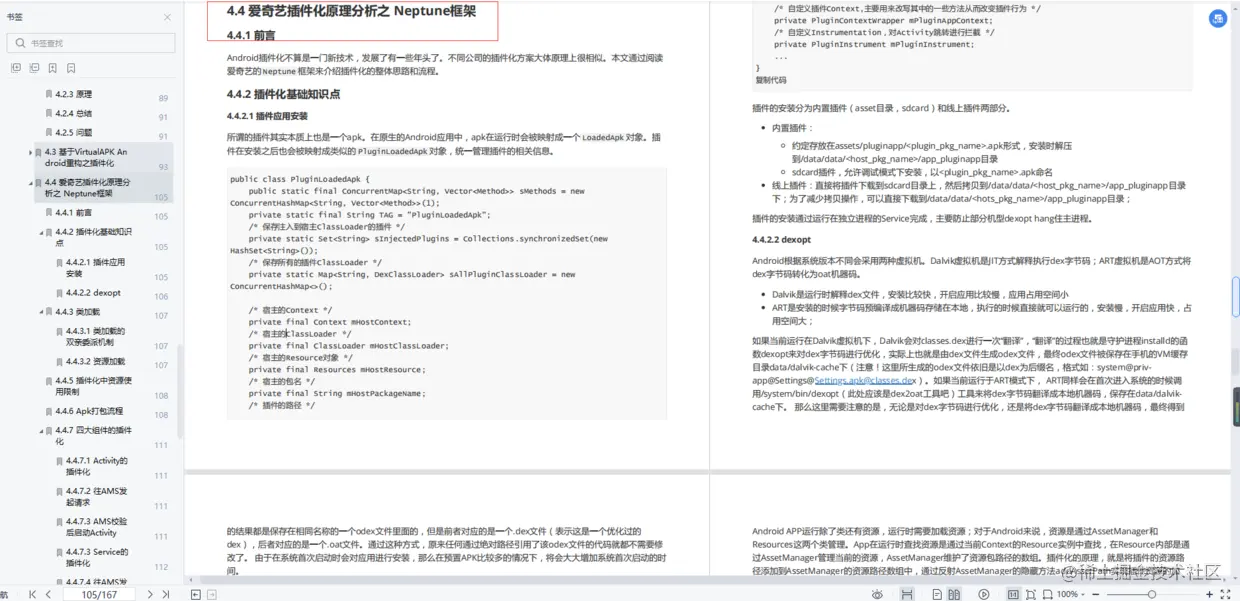Open bookmark 4.4.2.2 dexopt
This screenshot has width=1240, height=601.
point(94,293)
